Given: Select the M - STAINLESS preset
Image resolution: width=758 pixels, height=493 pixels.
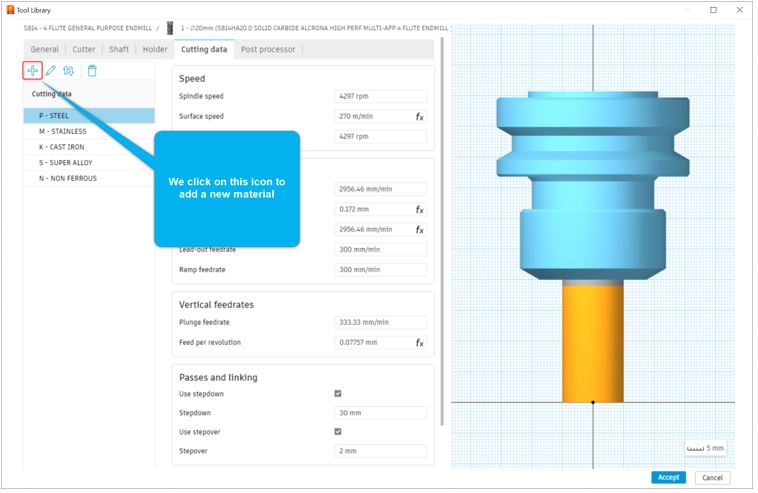Looking at the screenshot, I should coord(89,131).
